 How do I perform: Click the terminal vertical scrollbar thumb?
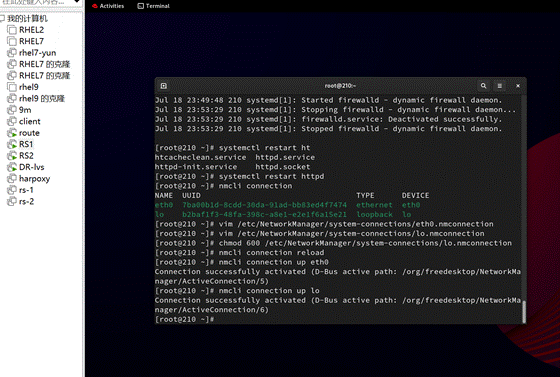coord(524,312)
